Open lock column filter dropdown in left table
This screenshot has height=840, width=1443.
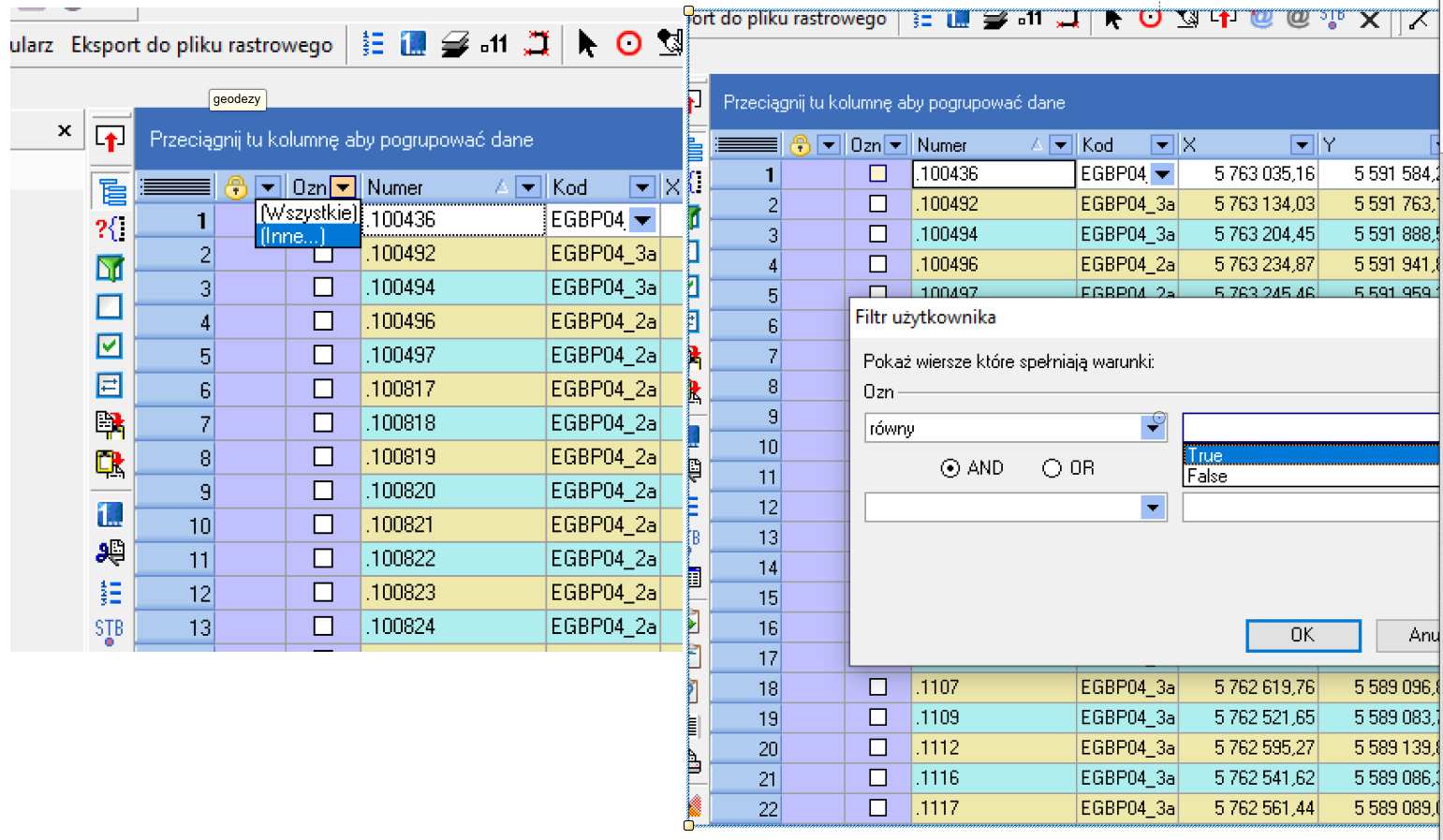click(x=269, y=187)
